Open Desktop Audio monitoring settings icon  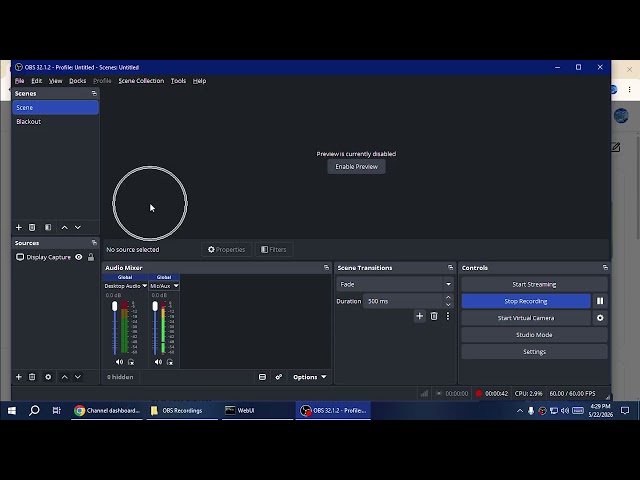131,362
